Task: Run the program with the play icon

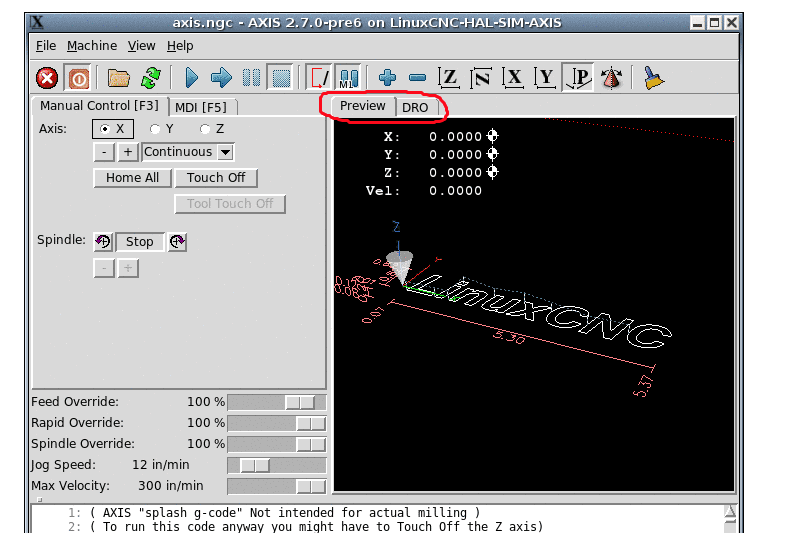Action: pyautogui.click(x=191, y=78)
